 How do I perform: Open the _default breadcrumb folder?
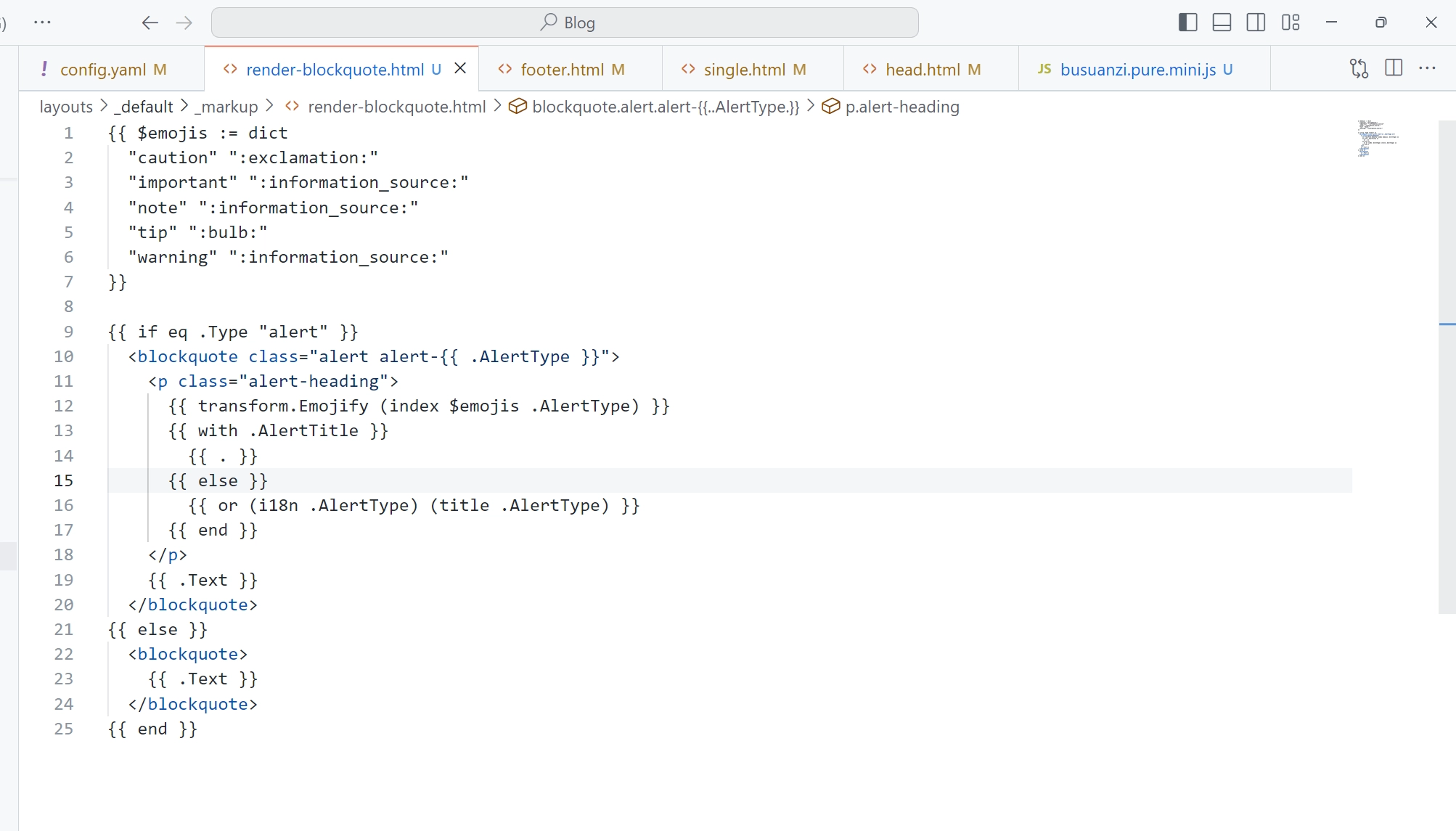tap(143, 107)
